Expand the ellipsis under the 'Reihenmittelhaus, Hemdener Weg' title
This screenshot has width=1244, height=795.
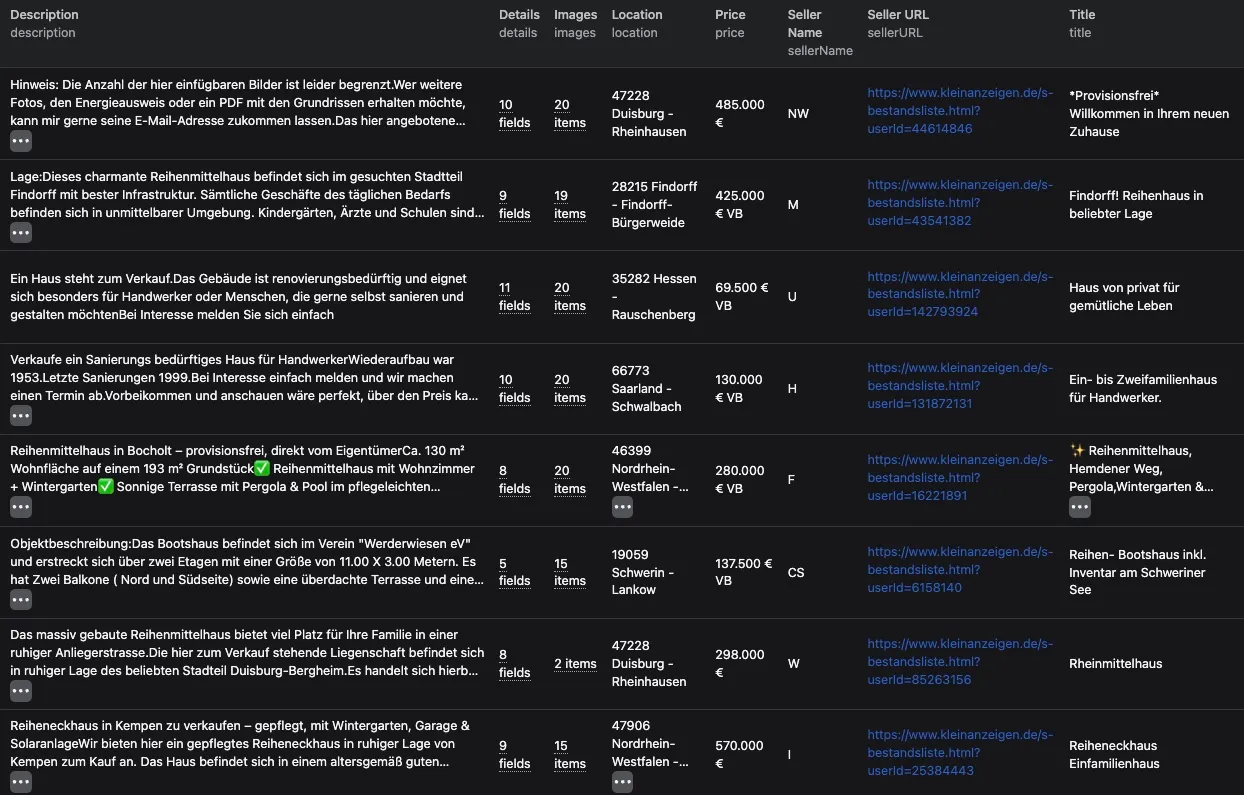(x=1079, y=507)
